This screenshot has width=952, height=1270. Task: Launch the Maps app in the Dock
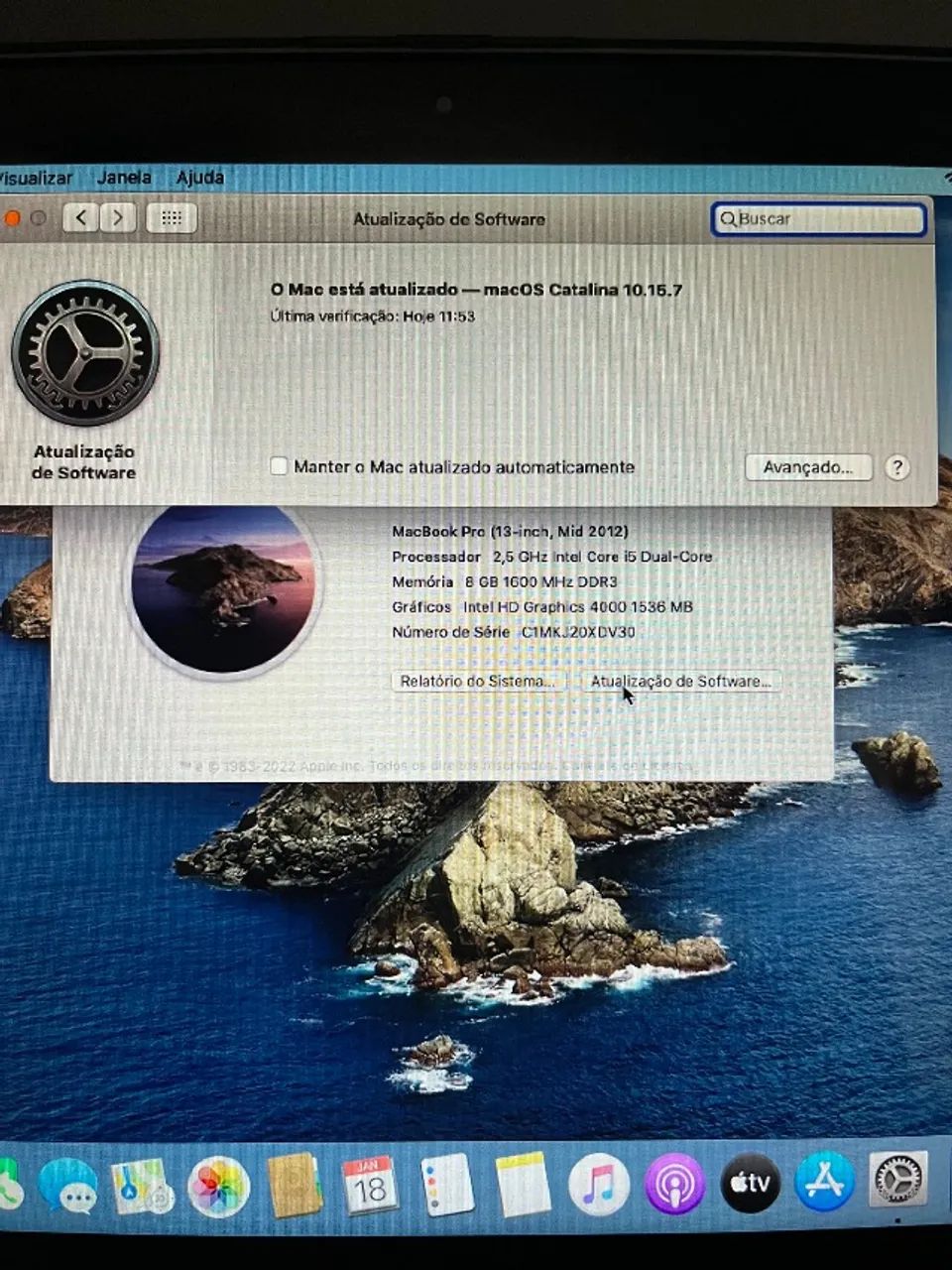tap(142, 1186)
